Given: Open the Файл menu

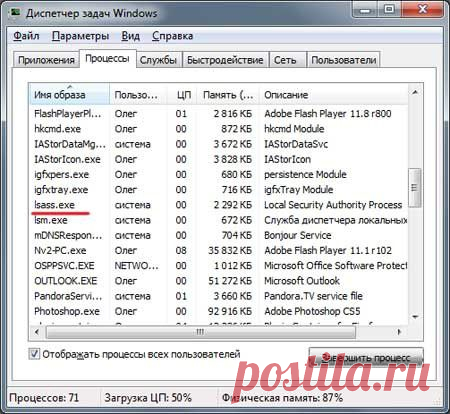Looking at the screenshot, I should (26, 36).
